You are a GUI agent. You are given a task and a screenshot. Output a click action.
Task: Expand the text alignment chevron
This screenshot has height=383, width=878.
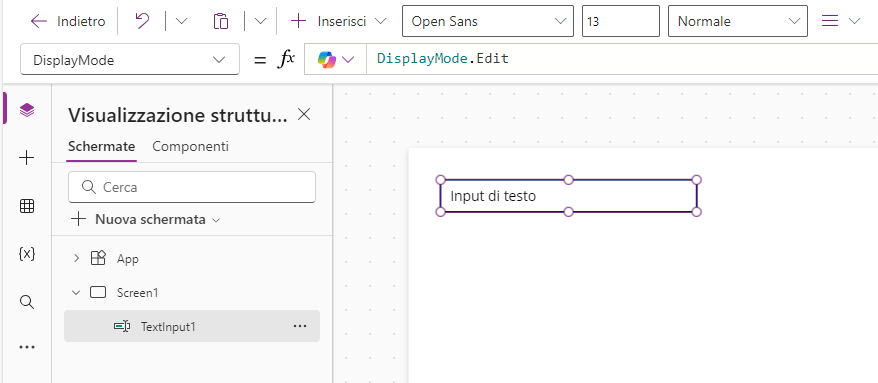[854, 21]
